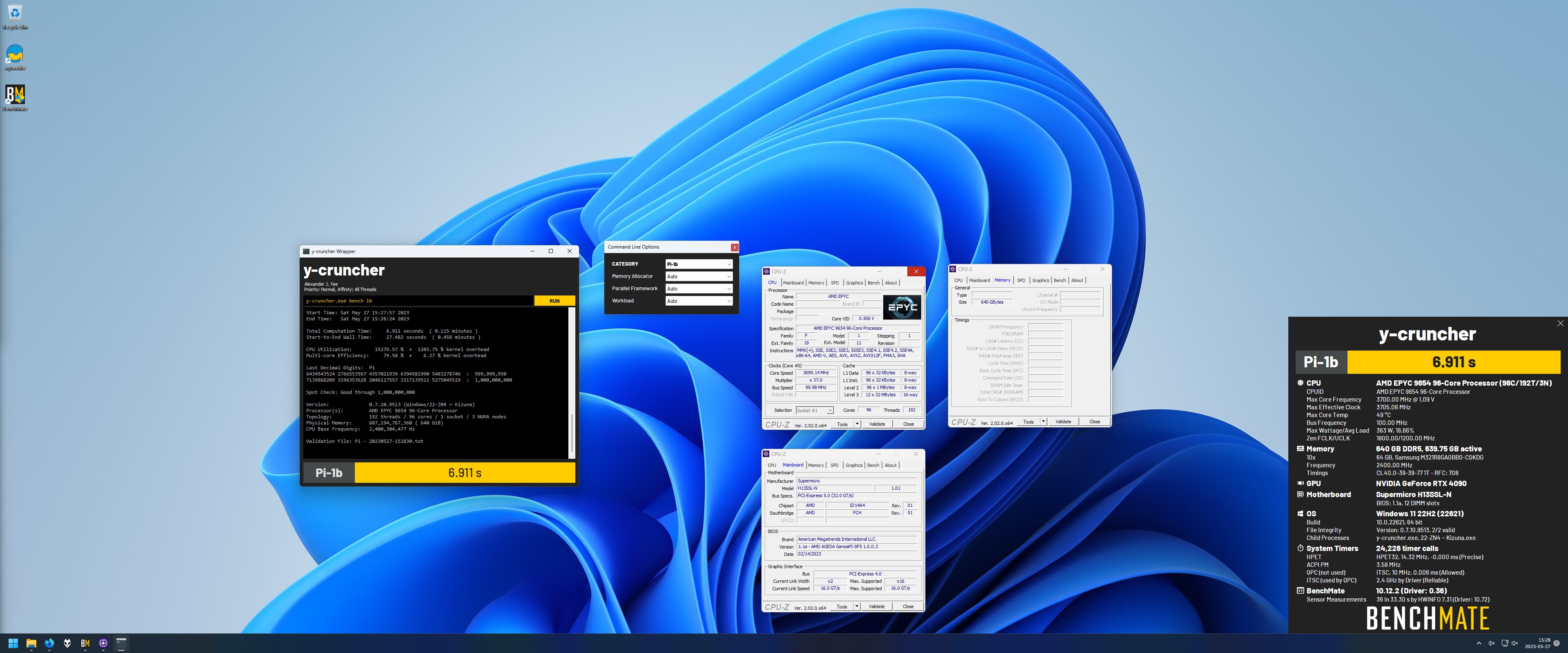Click the Memory section icon in BenchMate panel
Image resolution: width=1568 pixels, height=653 pixels.
1300,449
